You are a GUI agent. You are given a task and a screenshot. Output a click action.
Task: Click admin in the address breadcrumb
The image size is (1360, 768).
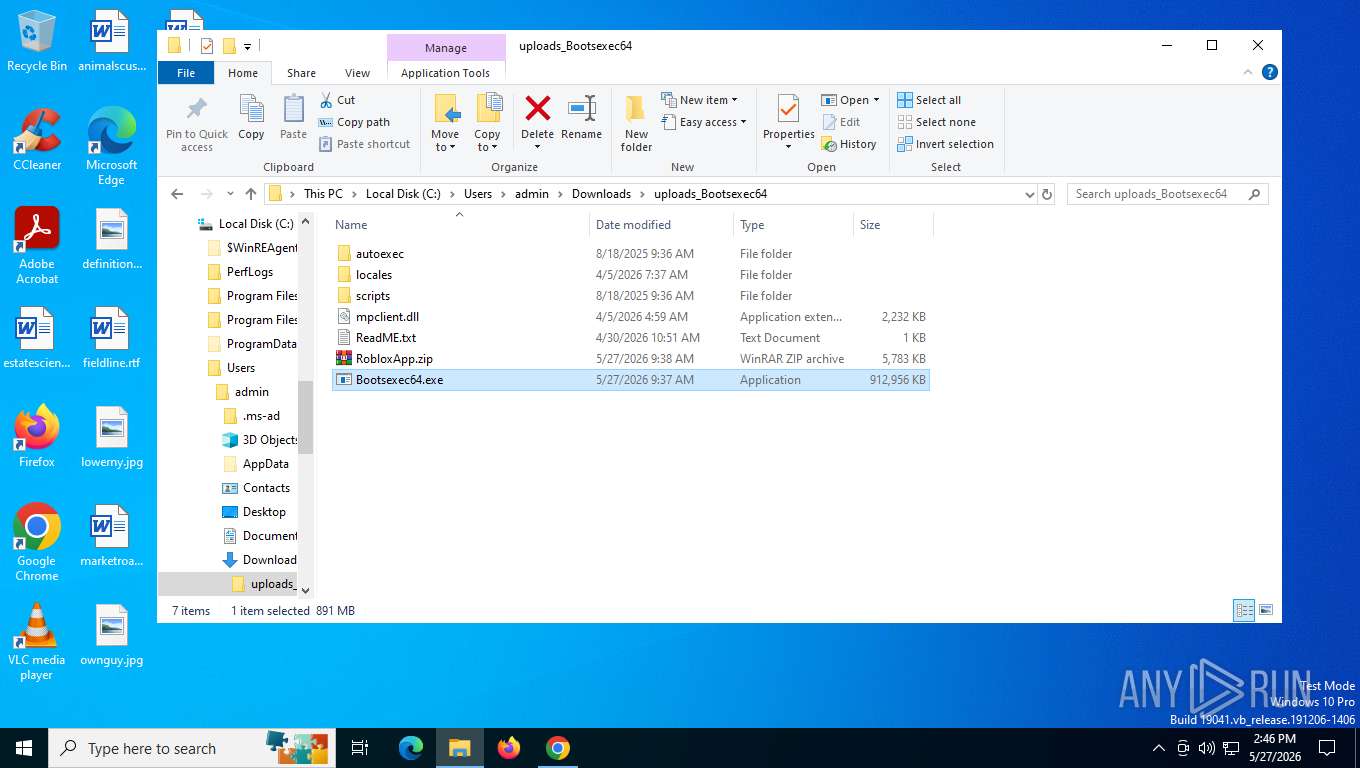[532, 194]
